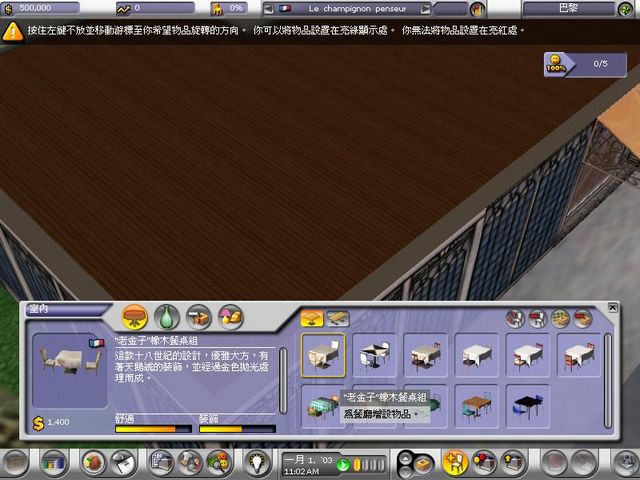Choose the black-and-white checkered table set
The width and height of the screenshot is (640, 480).
click(374, 355)
